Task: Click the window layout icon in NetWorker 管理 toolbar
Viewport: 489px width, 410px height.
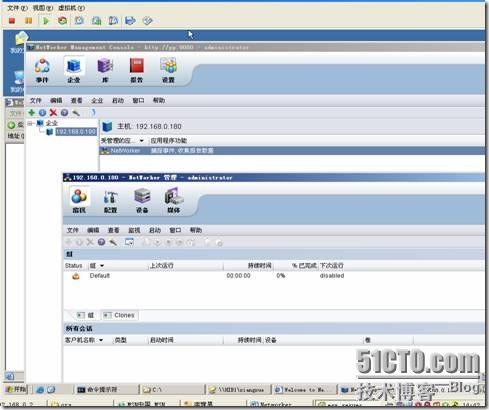Action: pyautogui.click(x=129, y=242)
